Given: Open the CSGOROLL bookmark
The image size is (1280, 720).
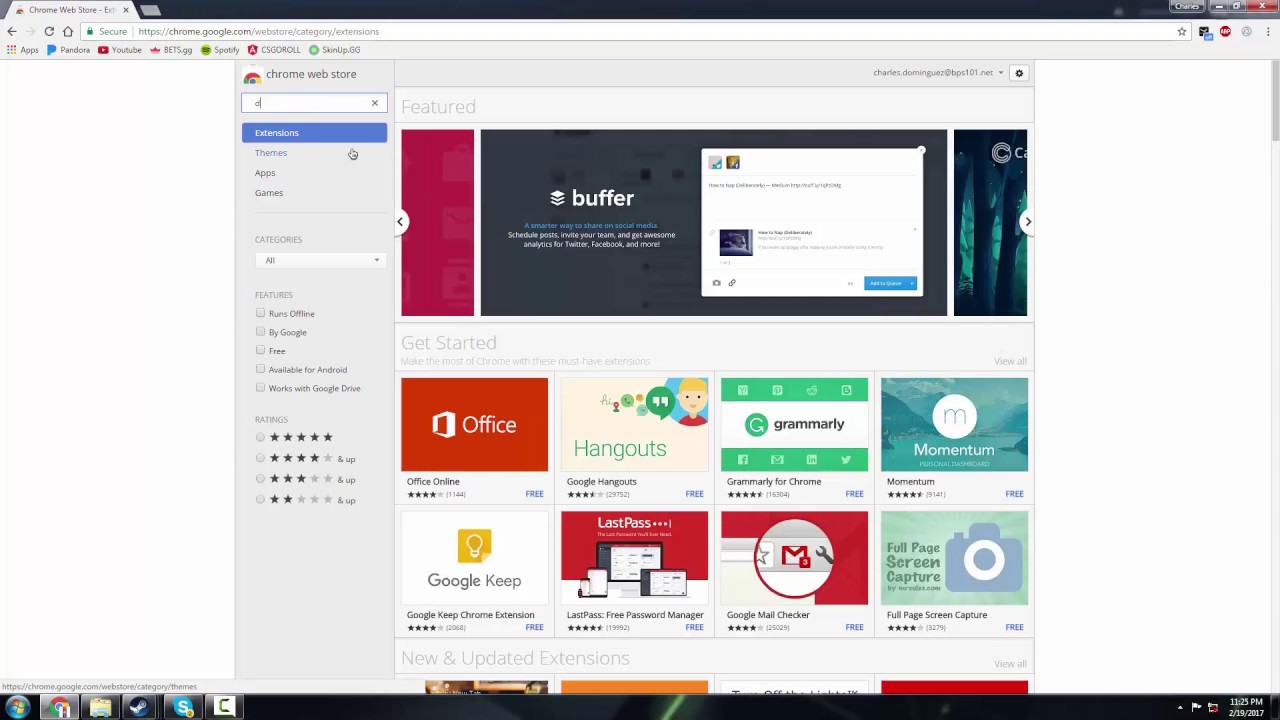Looking at the screenshot, I should [x=274, y=50].
